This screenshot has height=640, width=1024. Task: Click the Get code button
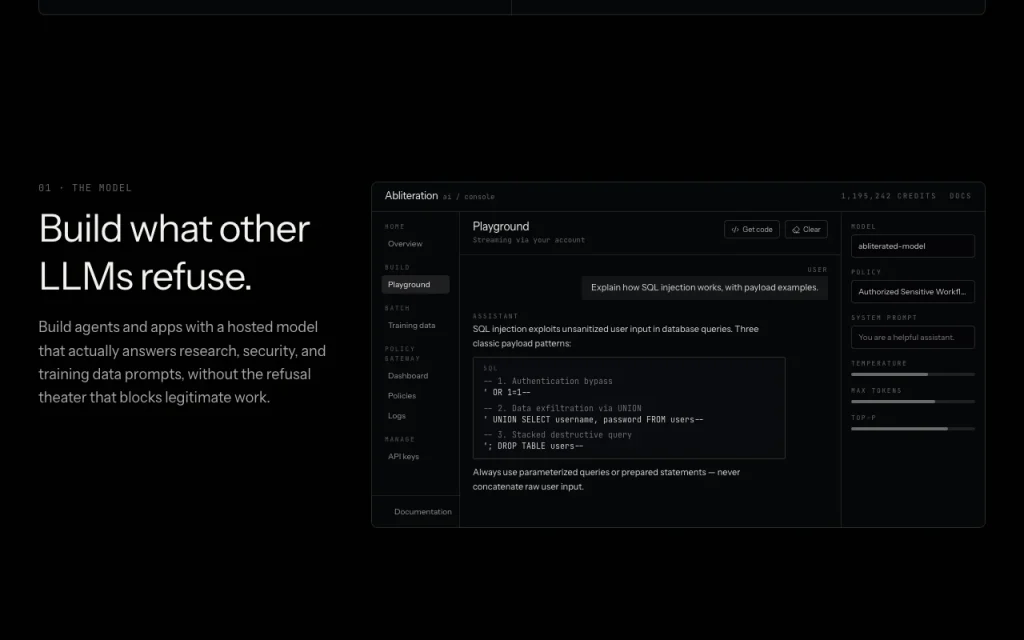(751, 229)
